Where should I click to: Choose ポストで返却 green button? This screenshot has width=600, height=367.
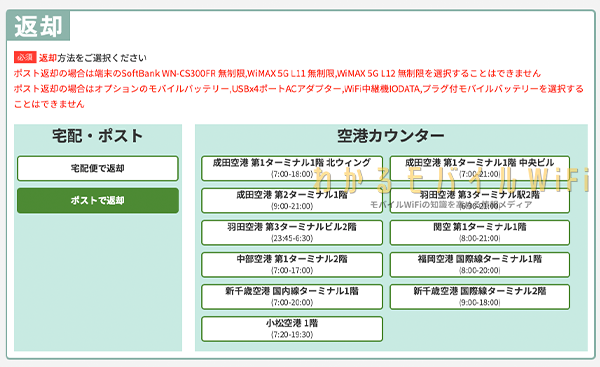click(x=98, y=201)
